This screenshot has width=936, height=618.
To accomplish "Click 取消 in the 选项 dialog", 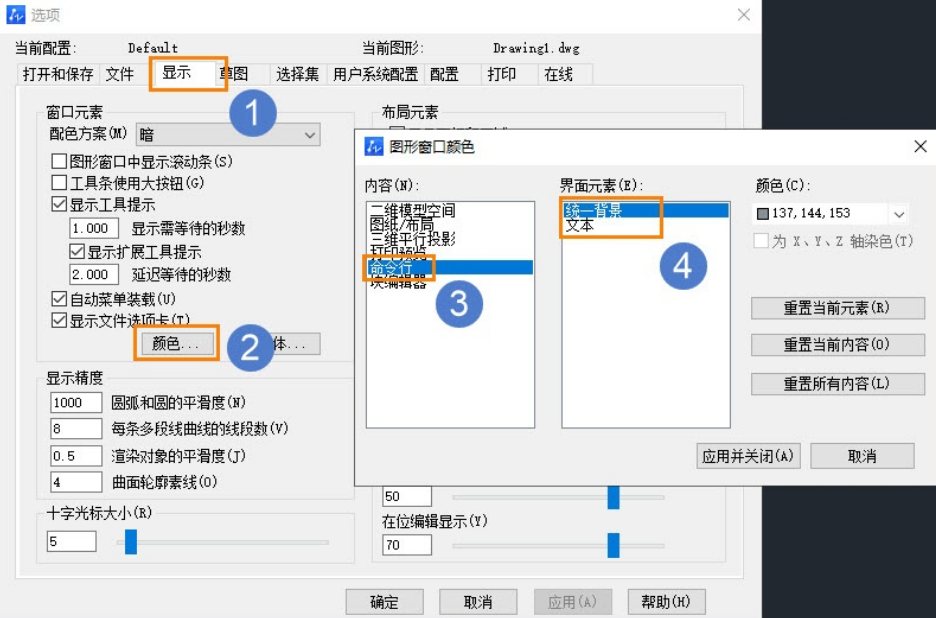I will coord(478,602).
